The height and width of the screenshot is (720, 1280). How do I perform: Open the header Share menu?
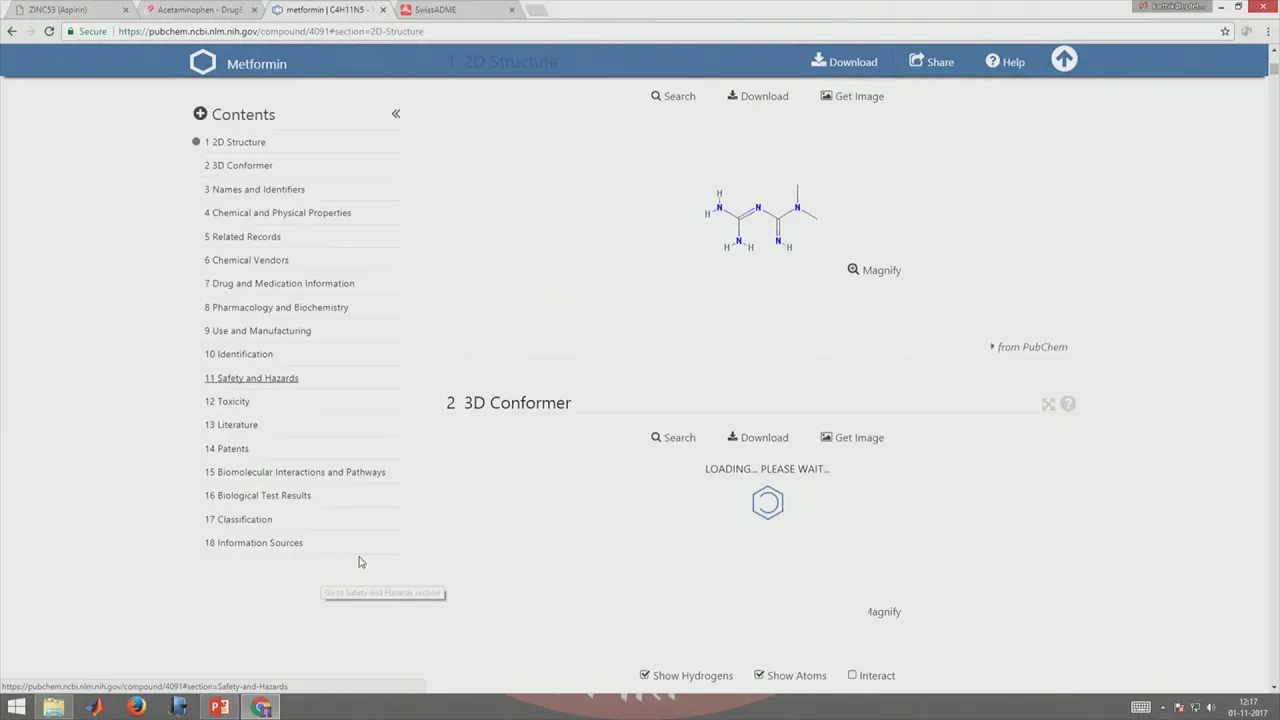[x=931, y=61]
